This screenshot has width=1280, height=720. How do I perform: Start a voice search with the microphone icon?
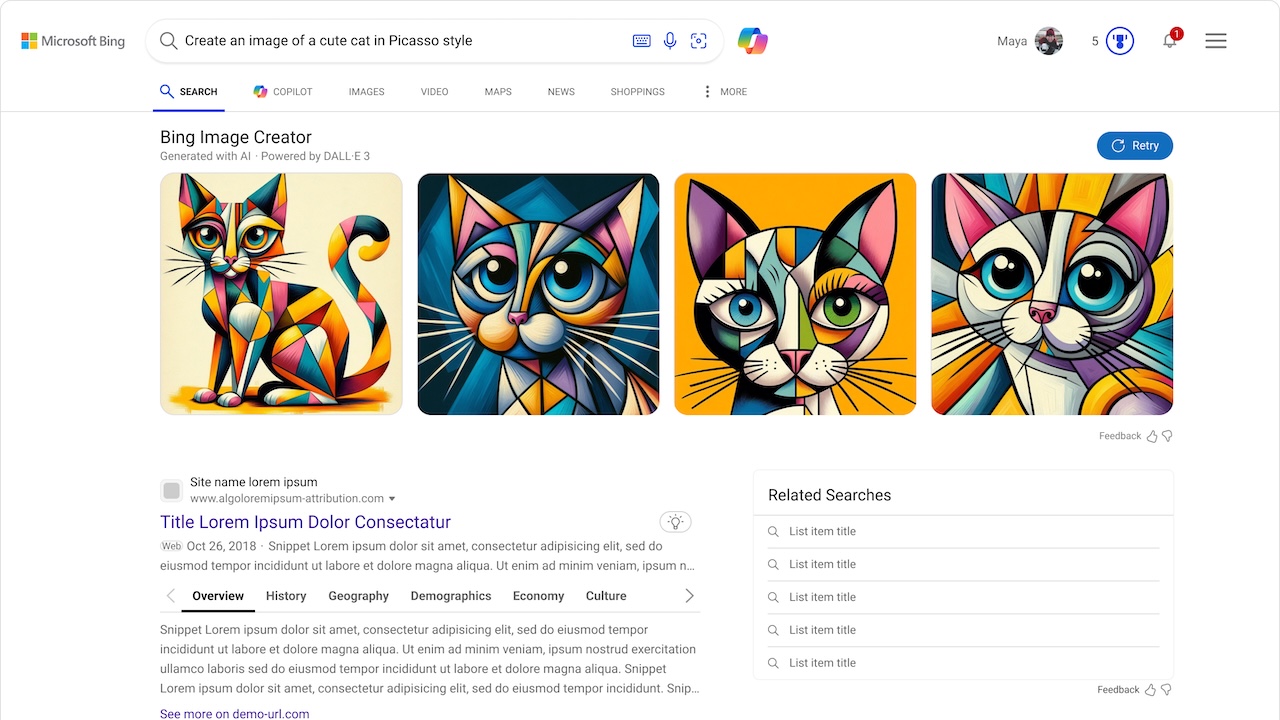(669, 40)
